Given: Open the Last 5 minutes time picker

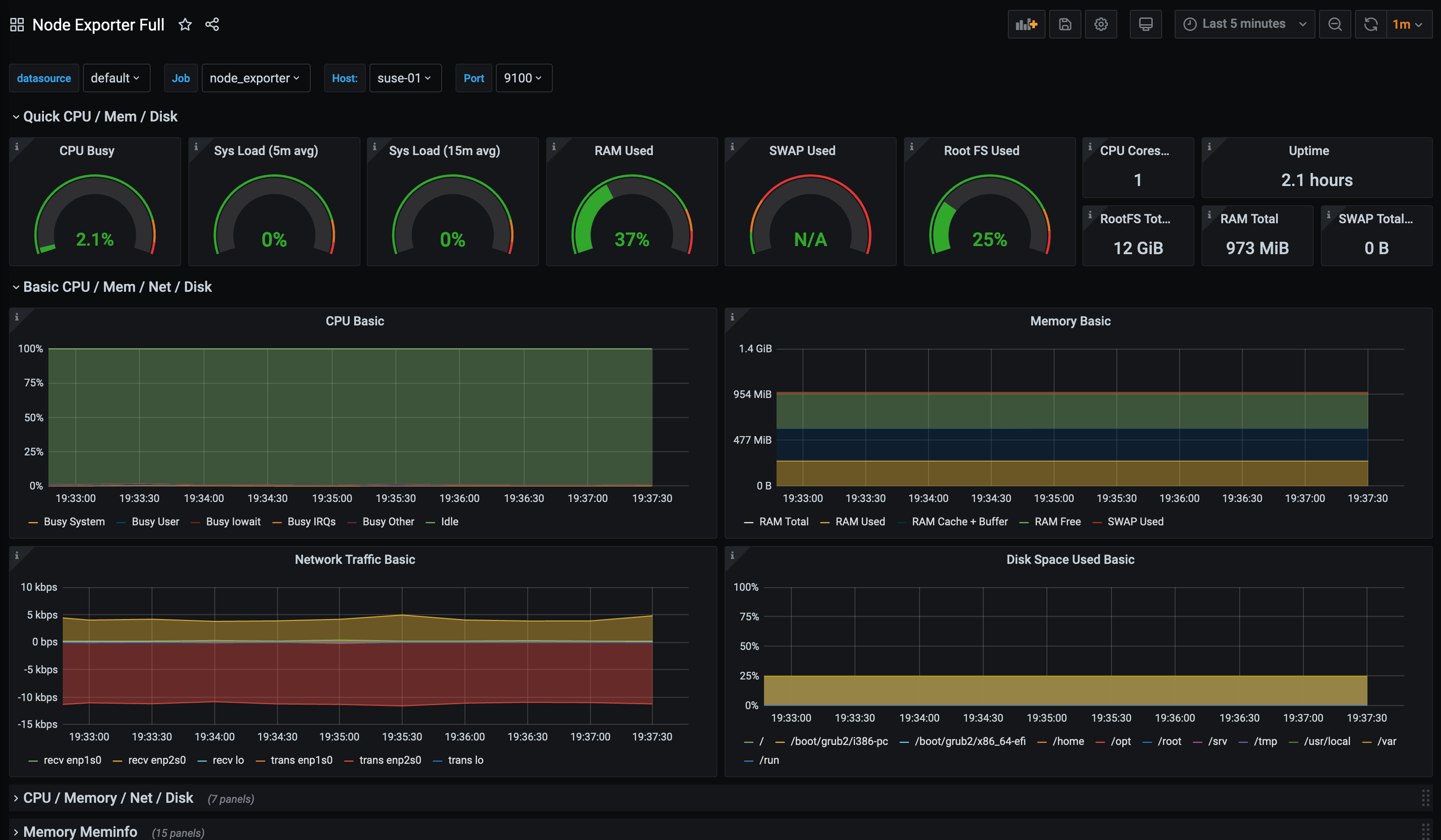Looking at the screenshot, I should click(x=1243, y=24).
